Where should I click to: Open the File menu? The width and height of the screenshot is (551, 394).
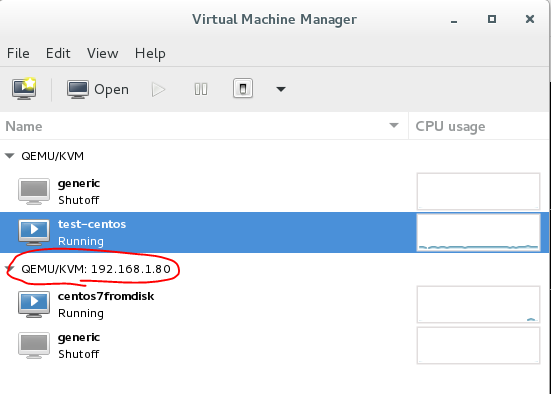(18, 53)
